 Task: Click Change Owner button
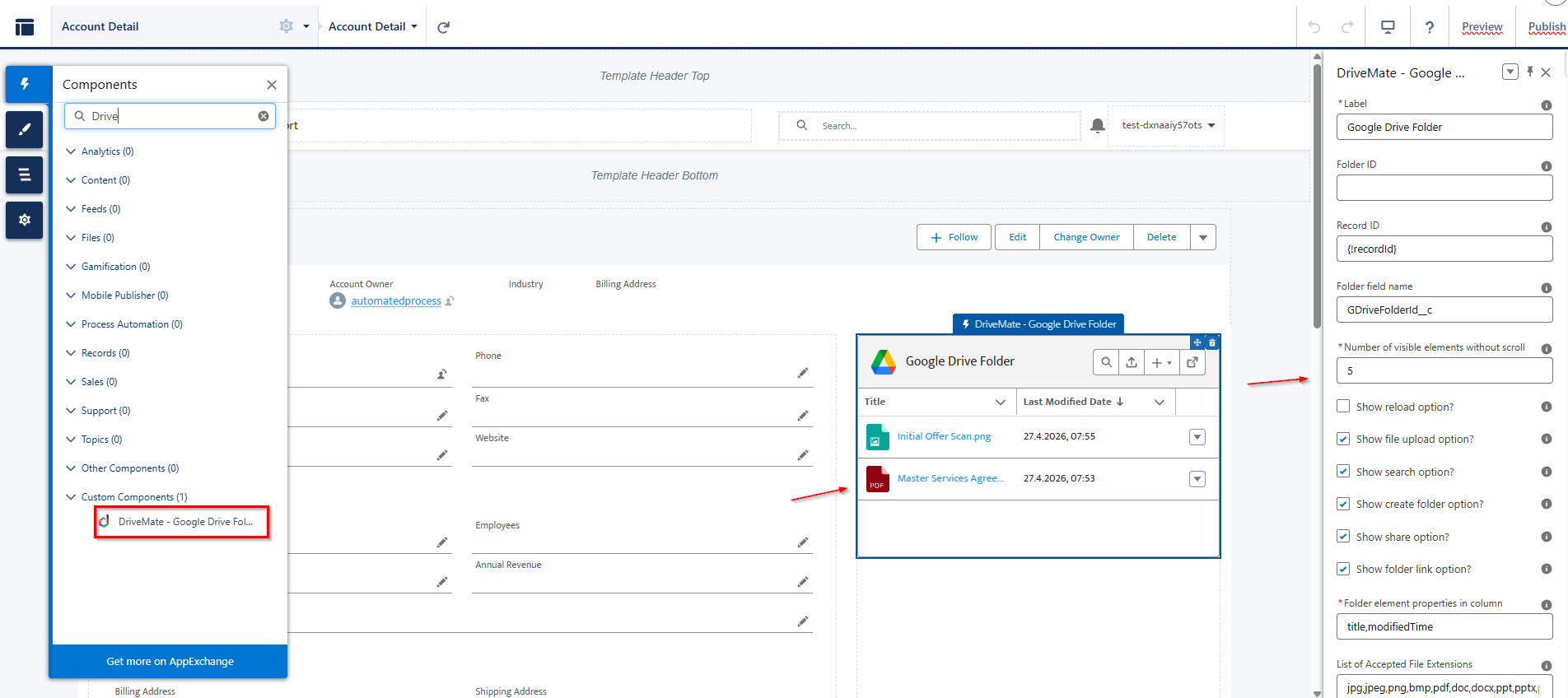1086,237
